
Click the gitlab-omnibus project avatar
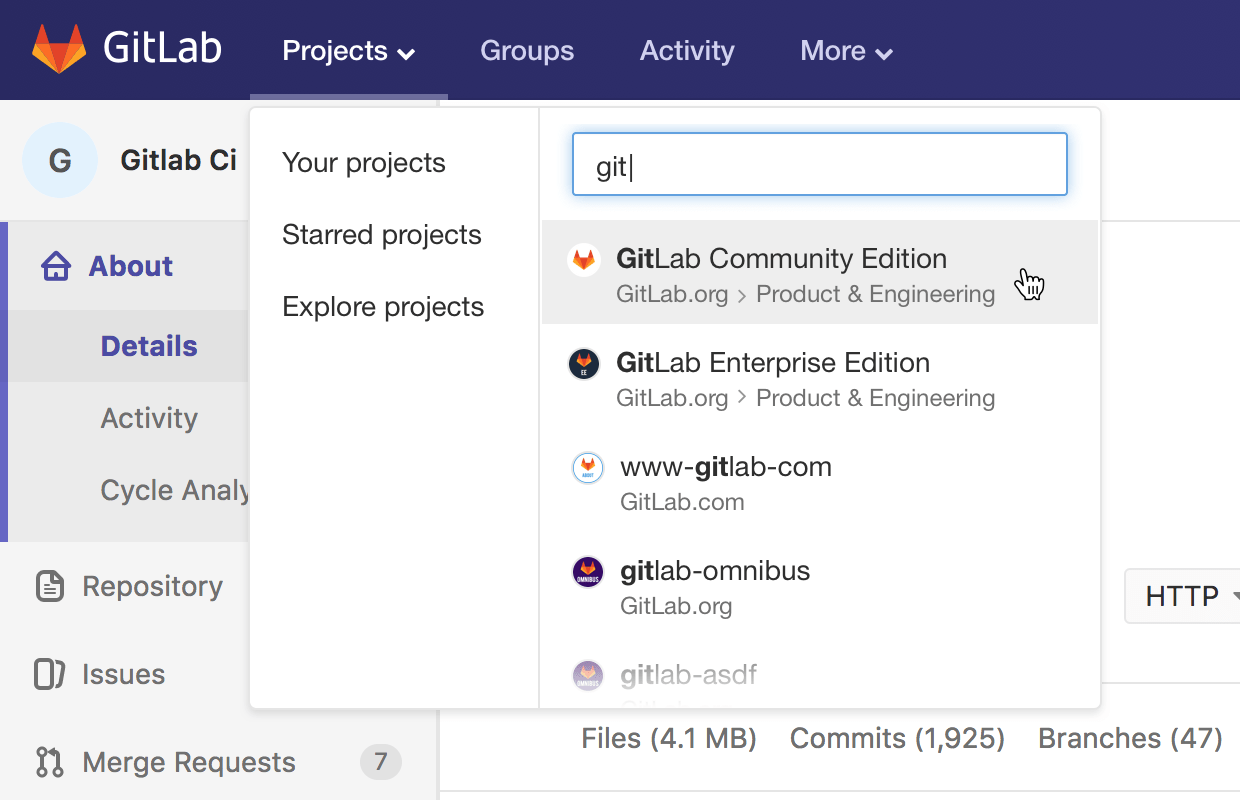pos(588,572)
